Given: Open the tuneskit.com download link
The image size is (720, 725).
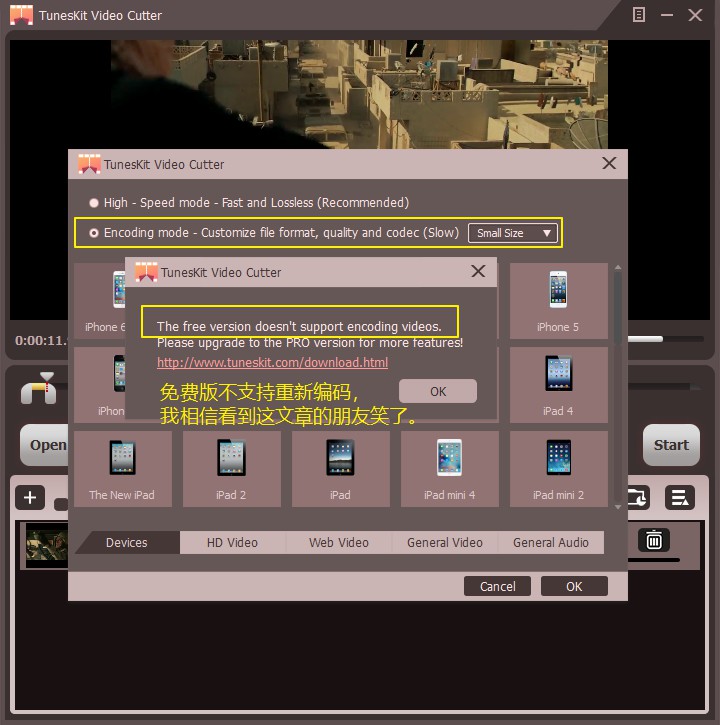Looking at the screenshot, I should (x=272, y=362).
